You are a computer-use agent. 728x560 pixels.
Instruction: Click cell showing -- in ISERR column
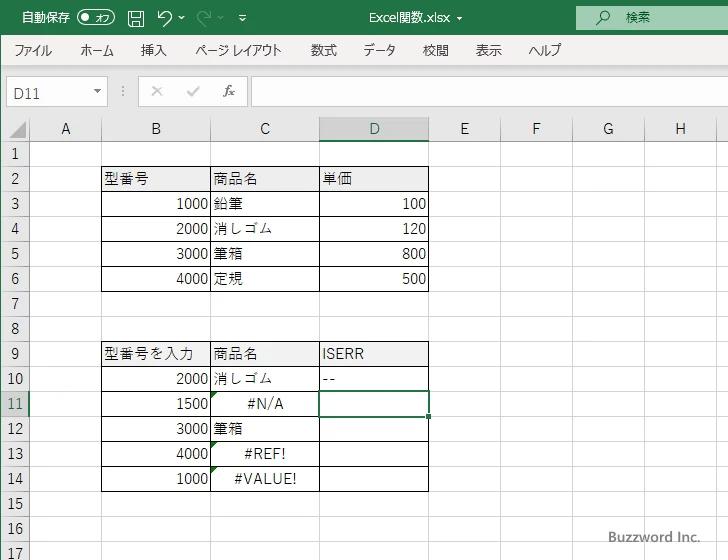click(374, 379)
